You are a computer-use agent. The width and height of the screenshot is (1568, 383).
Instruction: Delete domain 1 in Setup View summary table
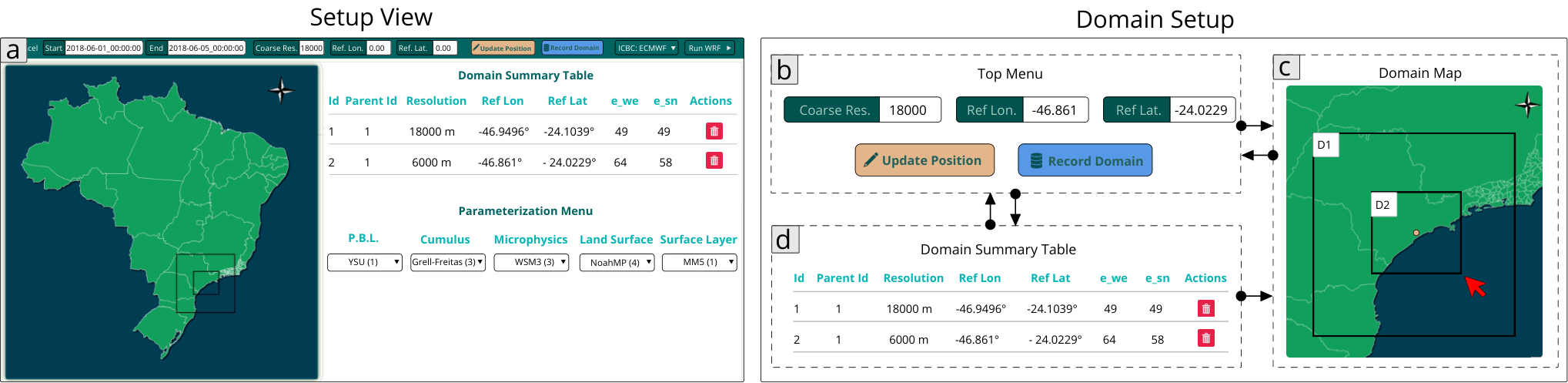(714, 131)
